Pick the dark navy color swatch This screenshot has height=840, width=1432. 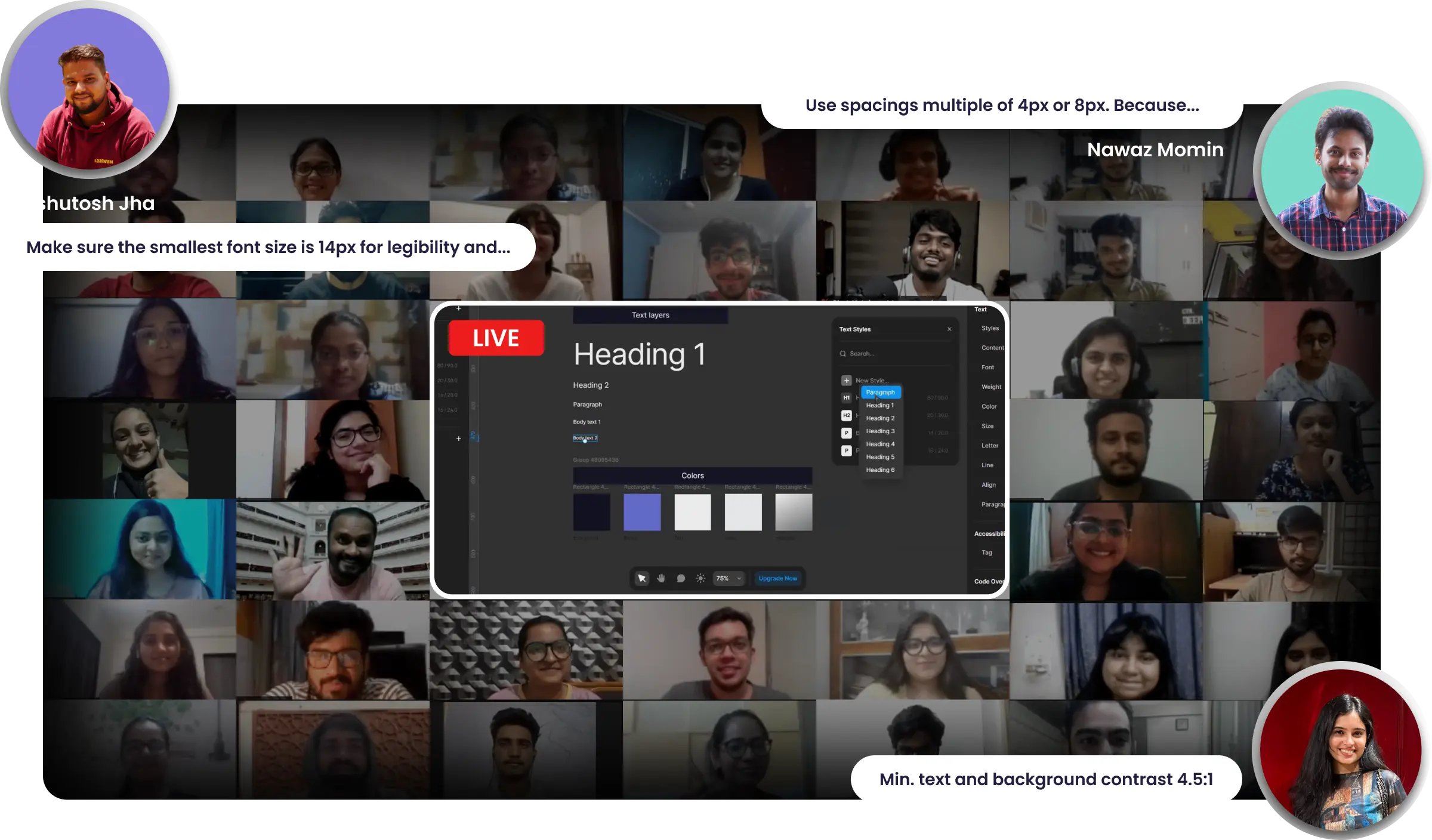(591, 512)
